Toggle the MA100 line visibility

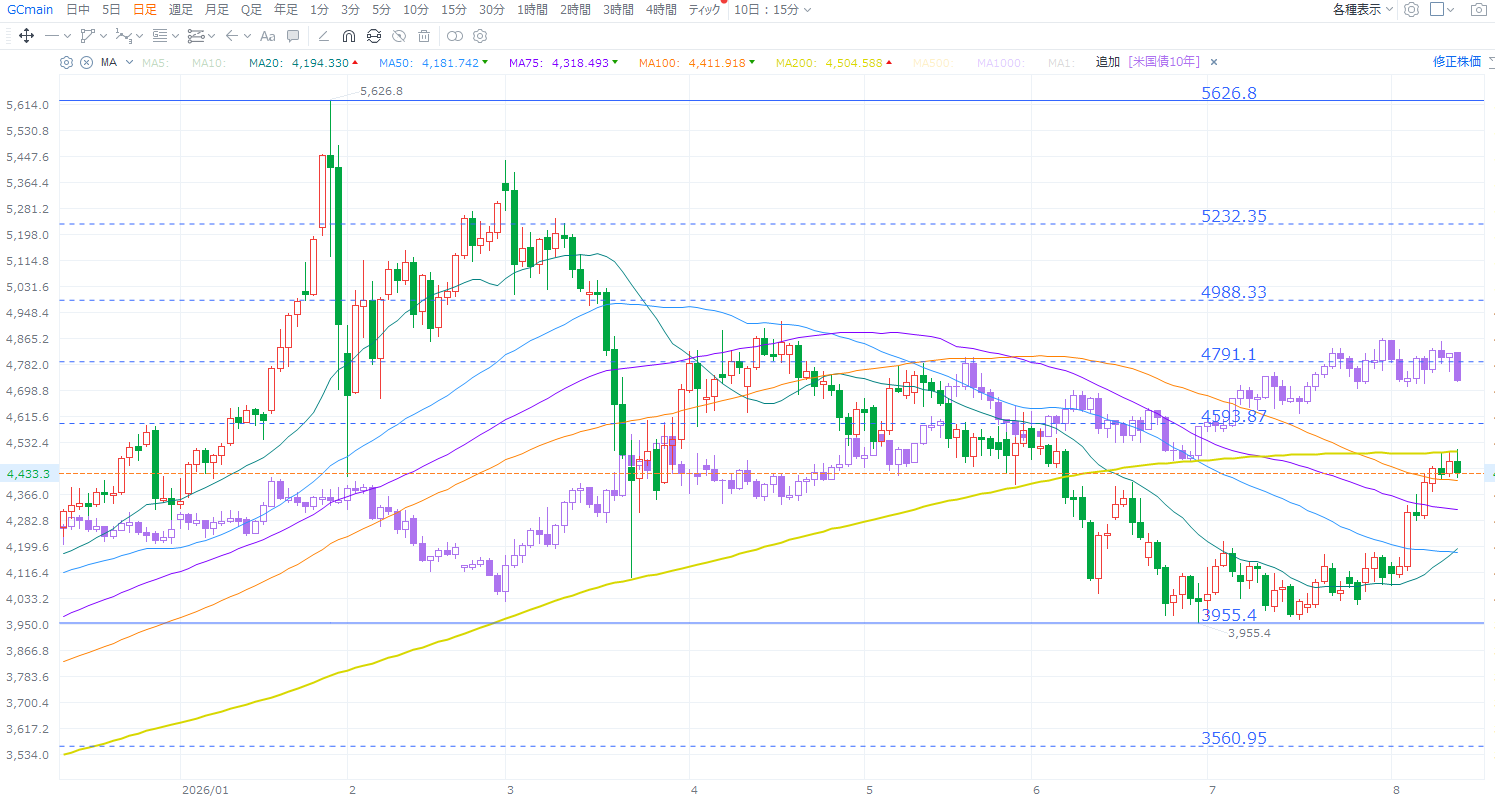(695, 62)
